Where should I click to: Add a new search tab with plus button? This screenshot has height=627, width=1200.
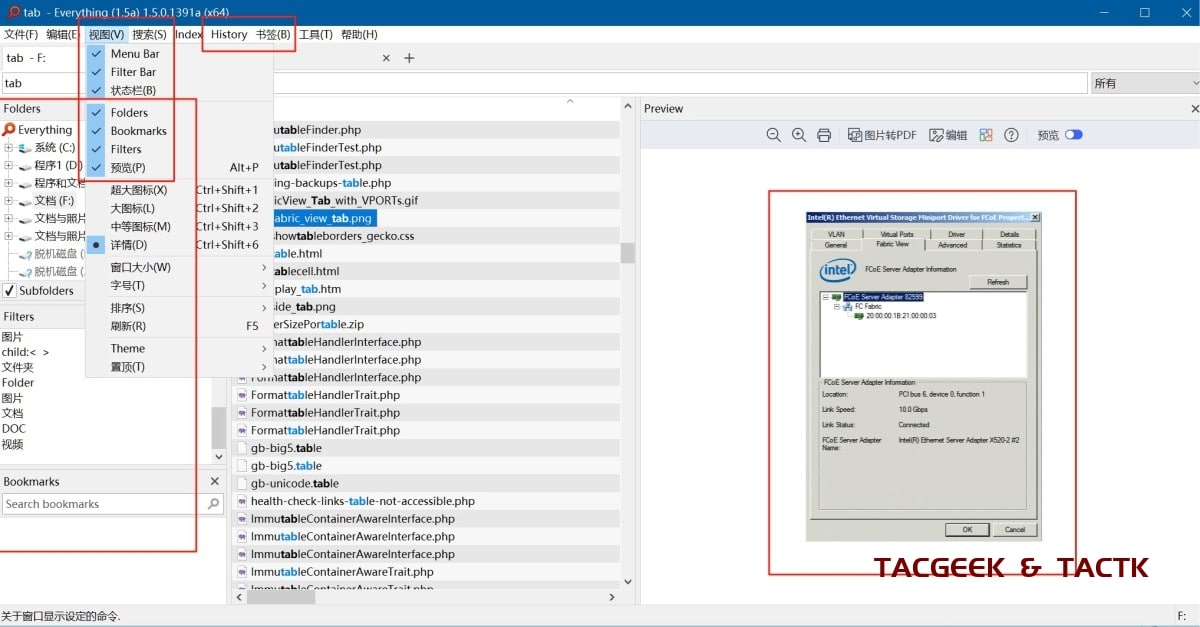pyautogui.click(x=409, y=58)
